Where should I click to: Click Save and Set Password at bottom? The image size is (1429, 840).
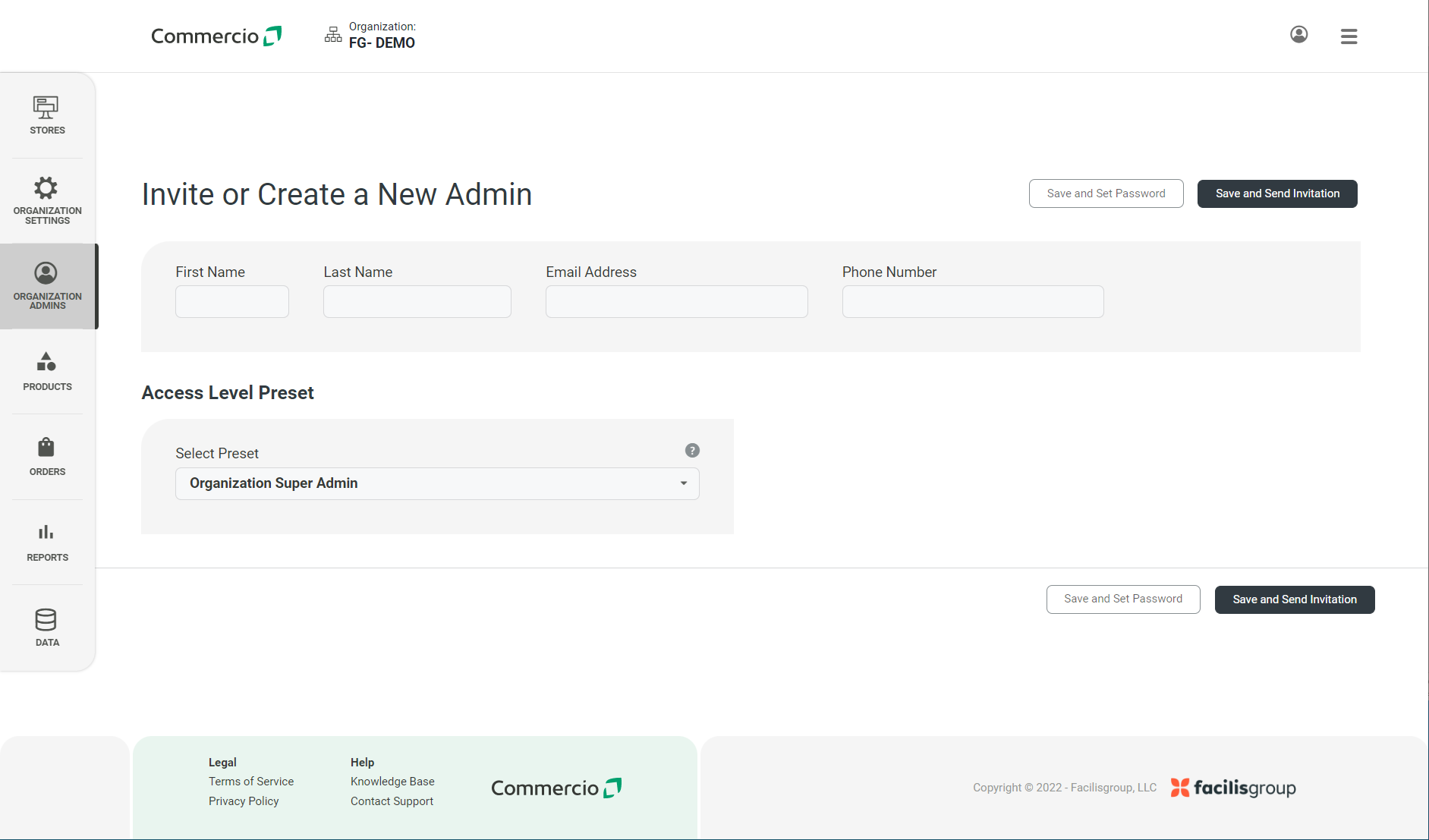point(1122,599)
